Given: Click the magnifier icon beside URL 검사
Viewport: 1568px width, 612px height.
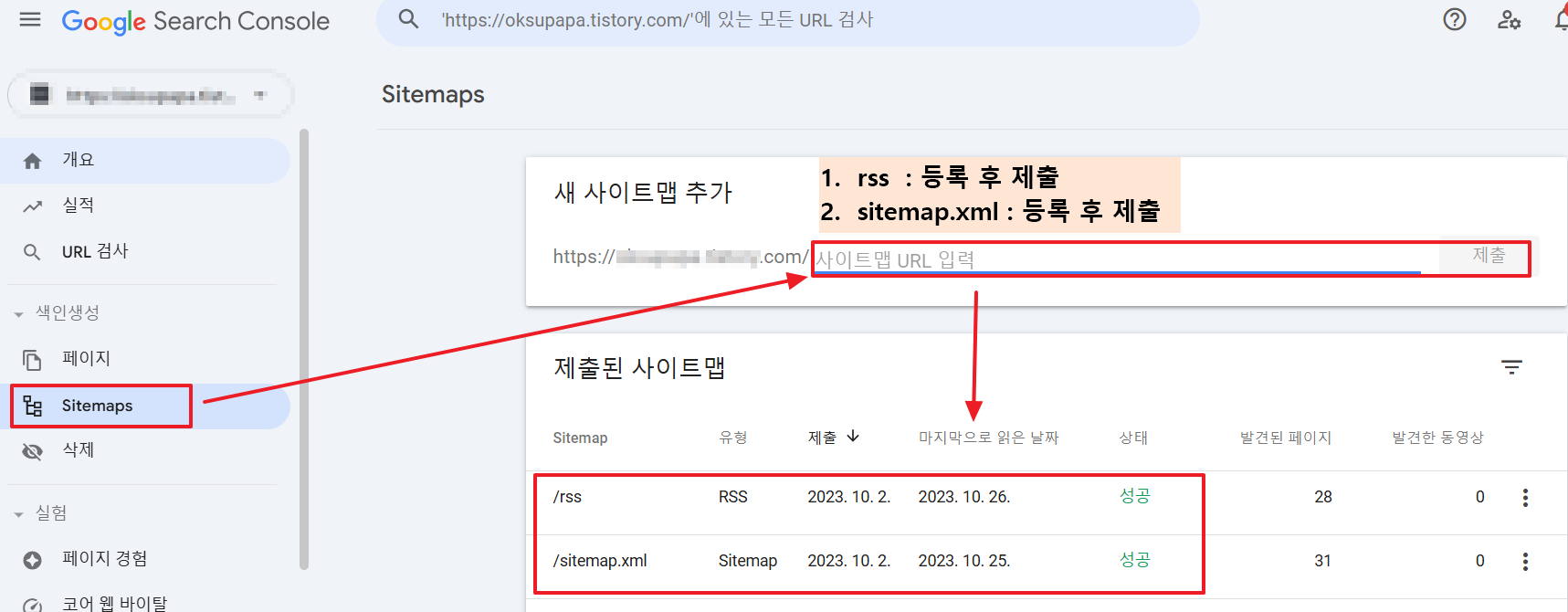Looking at the screenshot, I should point(32,252).
